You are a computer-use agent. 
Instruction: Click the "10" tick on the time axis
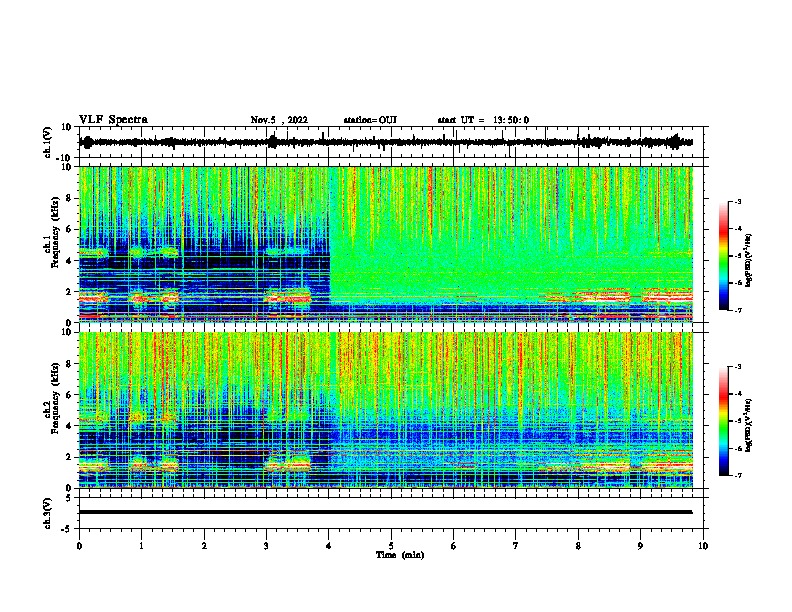[x=703, y=546]
